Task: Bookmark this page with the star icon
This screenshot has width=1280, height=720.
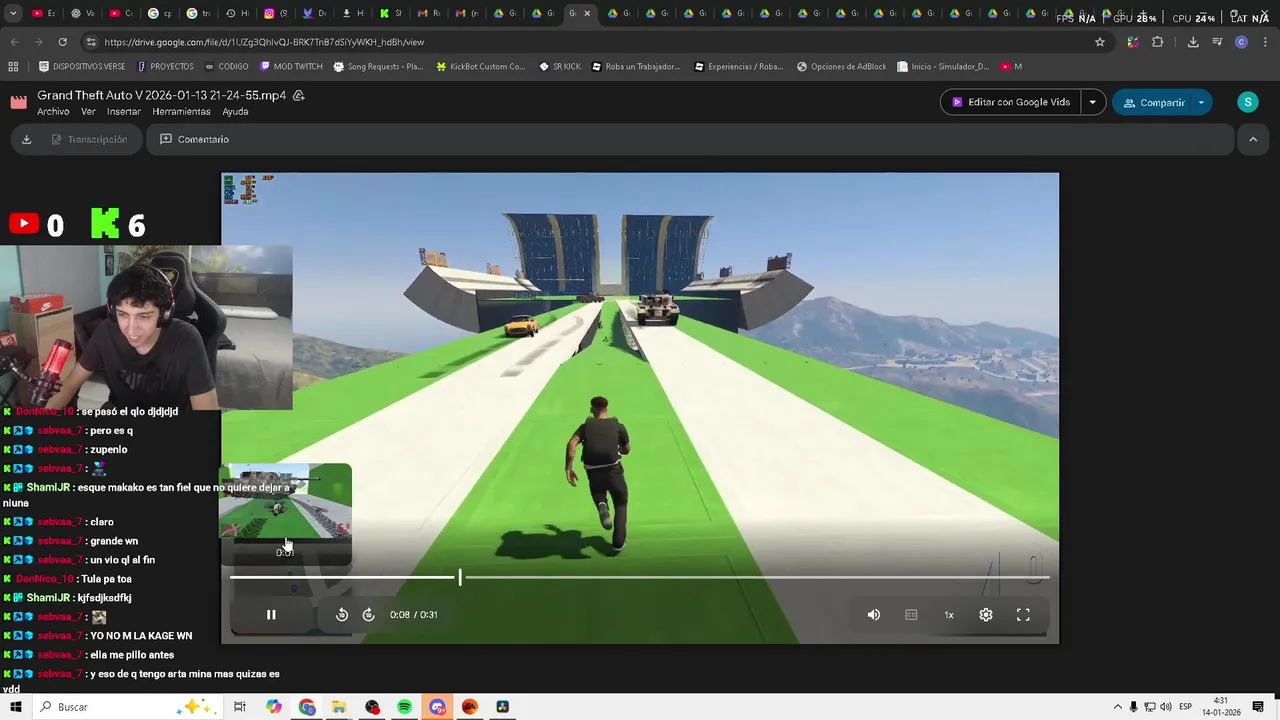Action: point(1100,42)
